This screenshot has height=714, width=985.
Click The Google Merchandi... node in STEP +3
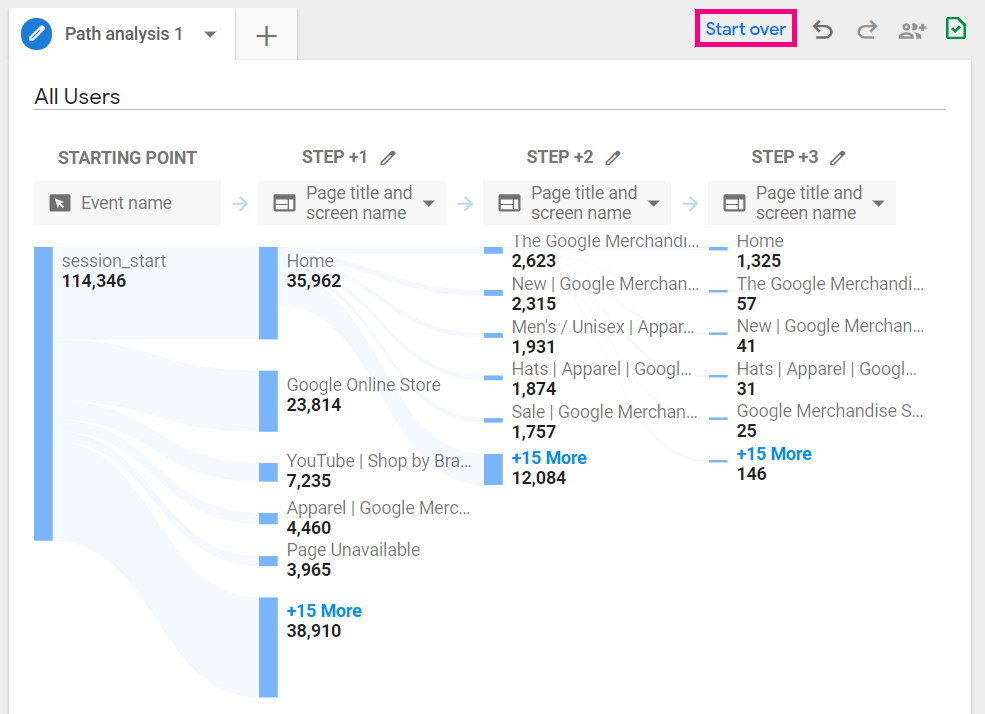(830, 284)
